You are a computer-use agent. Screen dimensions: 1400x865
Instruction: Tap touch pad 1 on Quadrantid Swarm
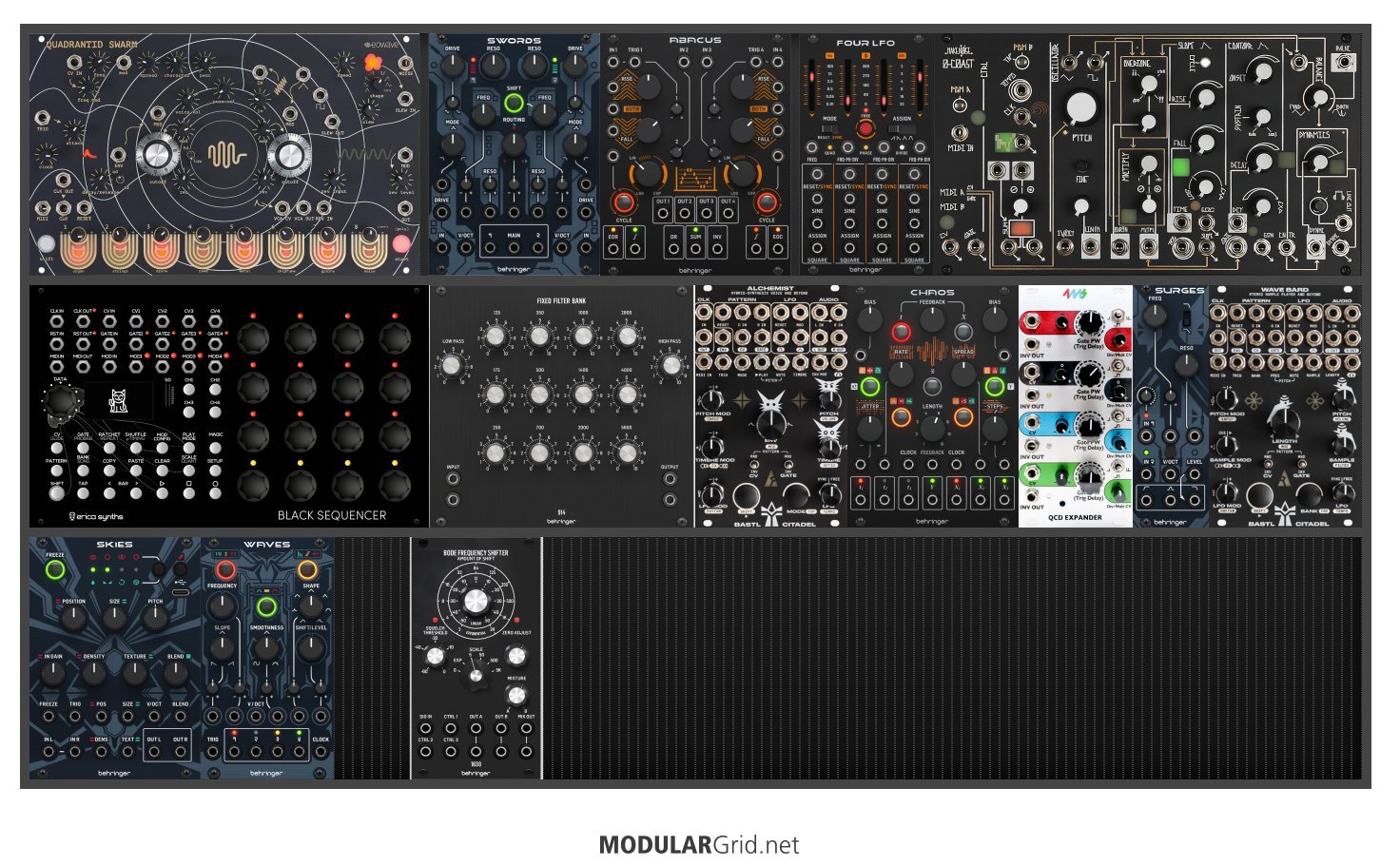(79, 249)
